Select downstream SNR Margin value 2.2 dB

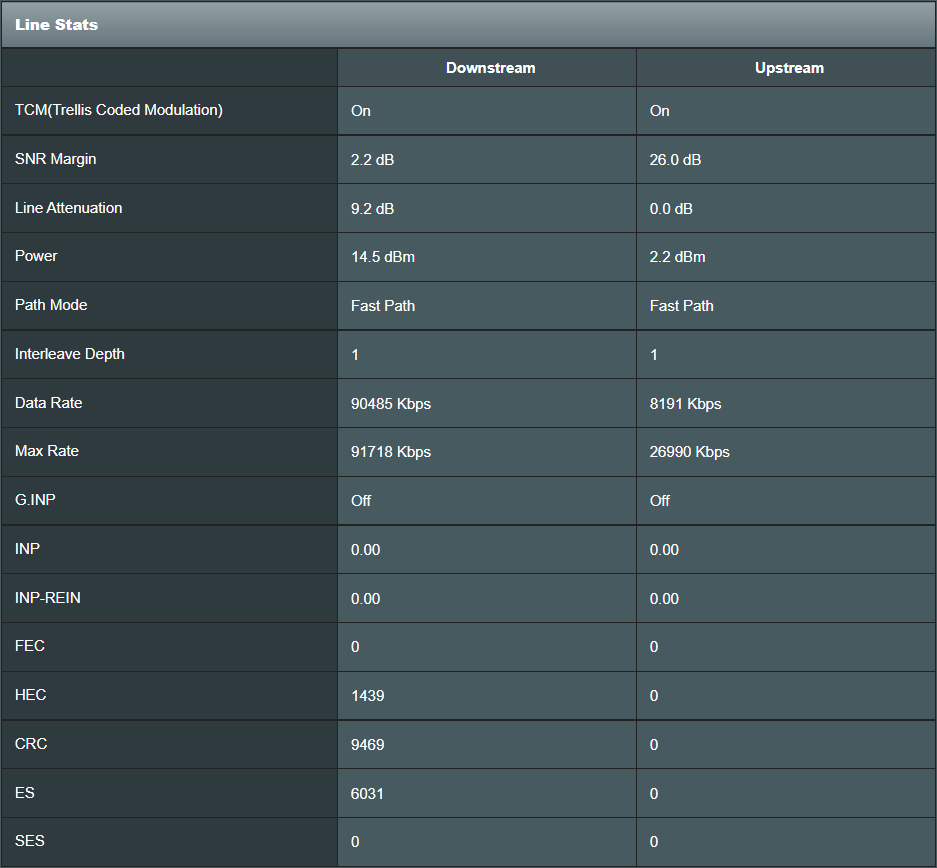point(372,160)
